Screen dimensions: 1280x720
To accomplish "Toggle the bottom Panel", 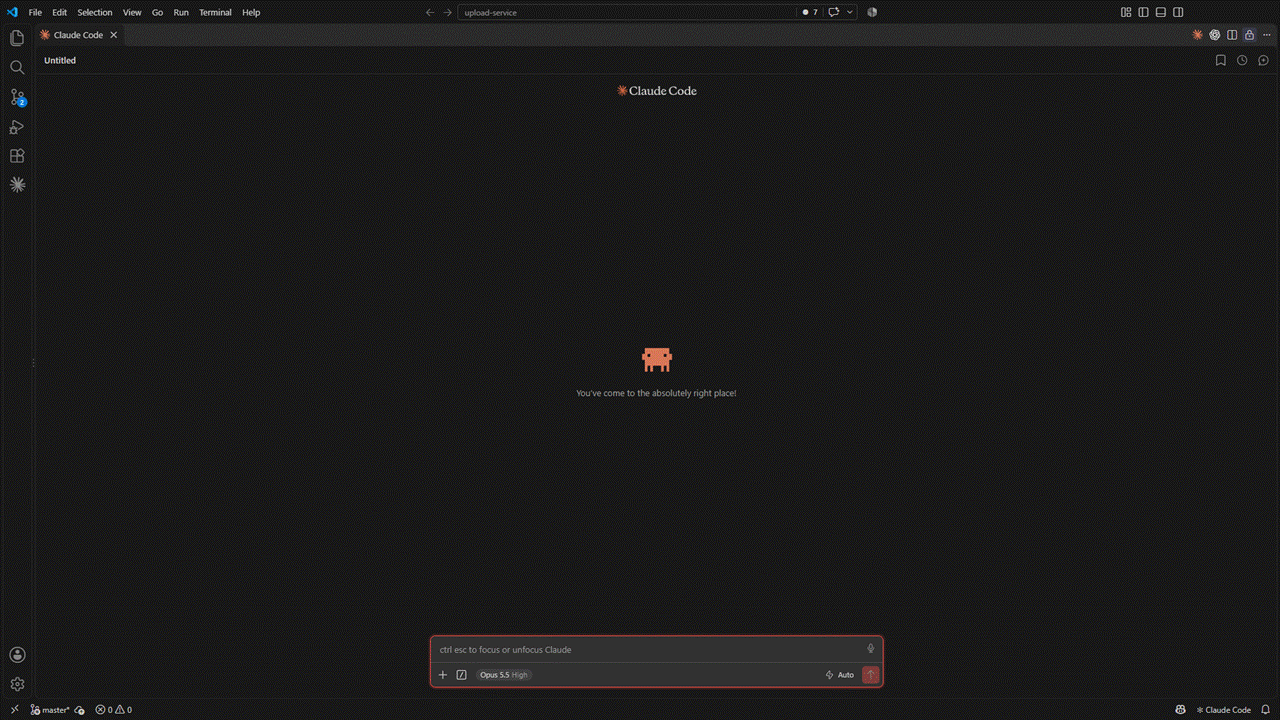I will 1161,12.
